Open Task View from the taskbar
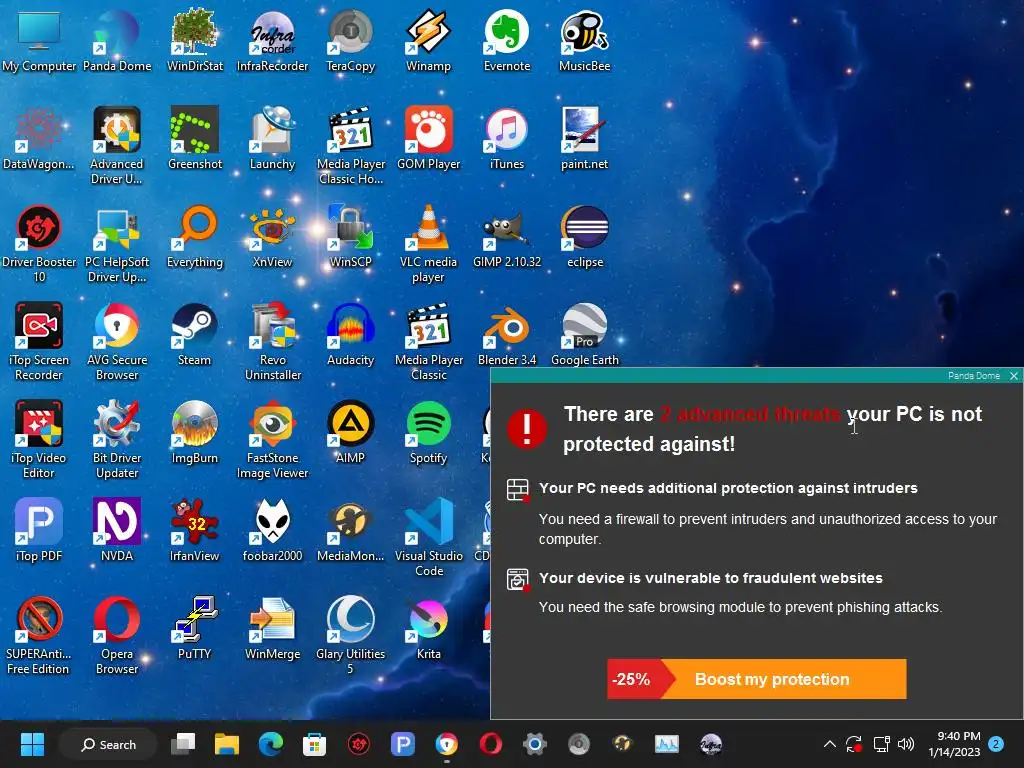The width and height of the screenshot is (1024, 768). (183, 744)
